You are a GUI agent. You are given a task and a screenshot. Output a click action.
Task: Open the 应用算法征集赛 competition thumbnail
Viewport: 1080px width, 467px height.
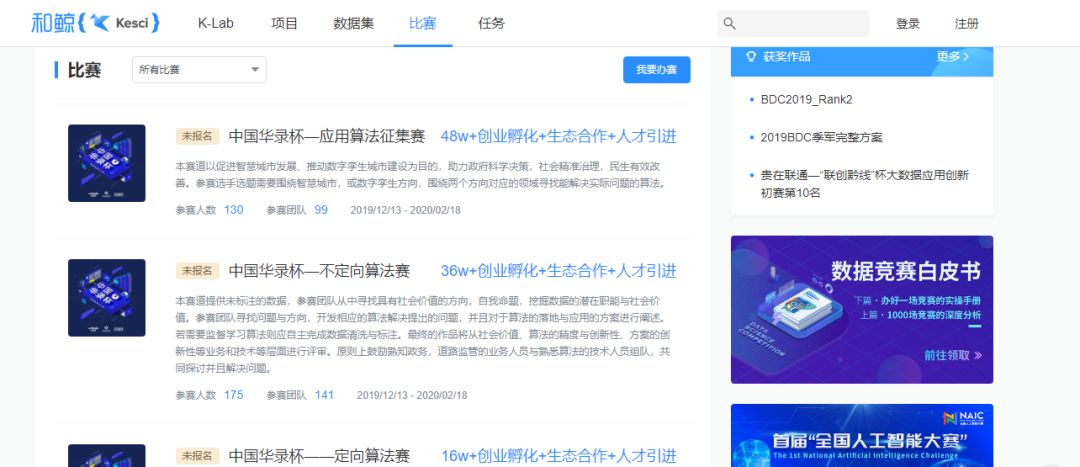(107, 163)
